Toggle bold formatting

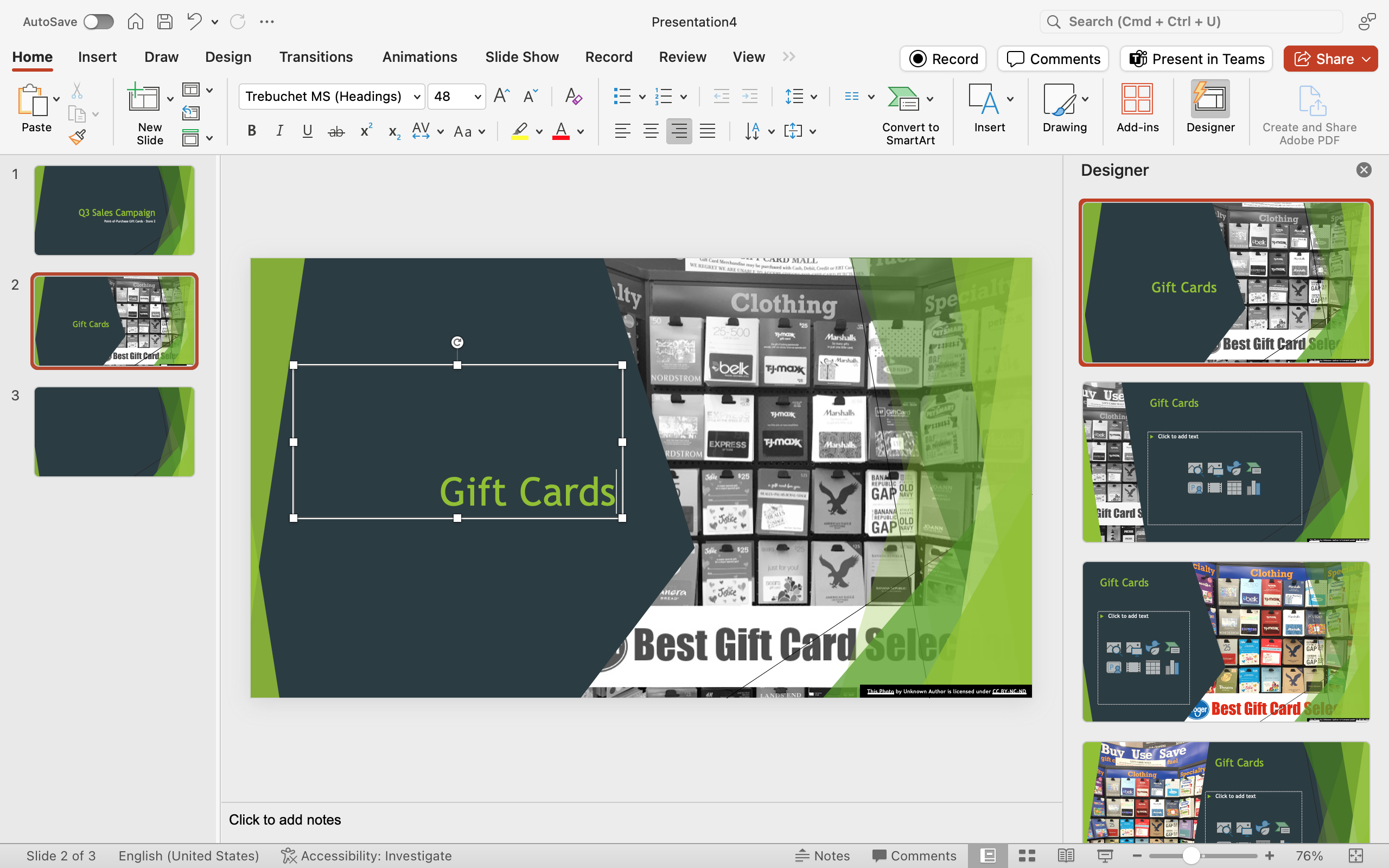[x=251, y=131]
